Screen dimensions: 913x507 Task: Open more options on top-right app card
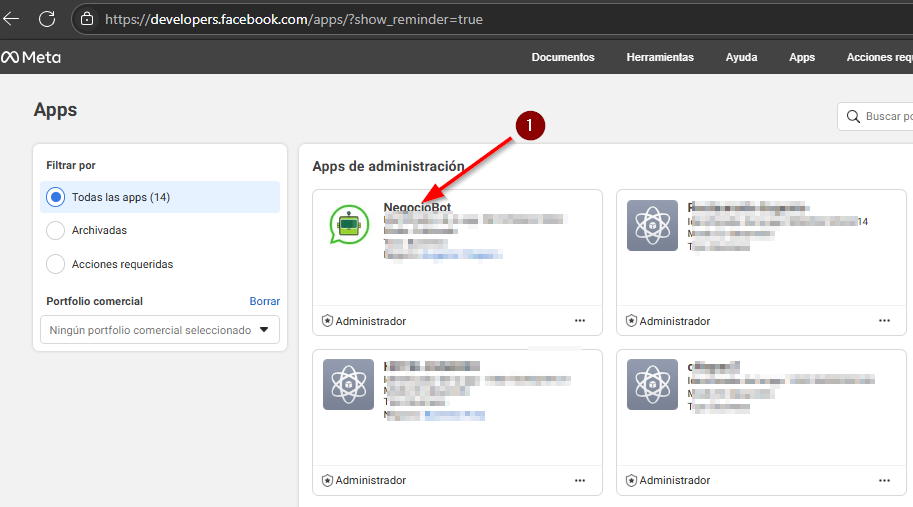tap(884, 321)
